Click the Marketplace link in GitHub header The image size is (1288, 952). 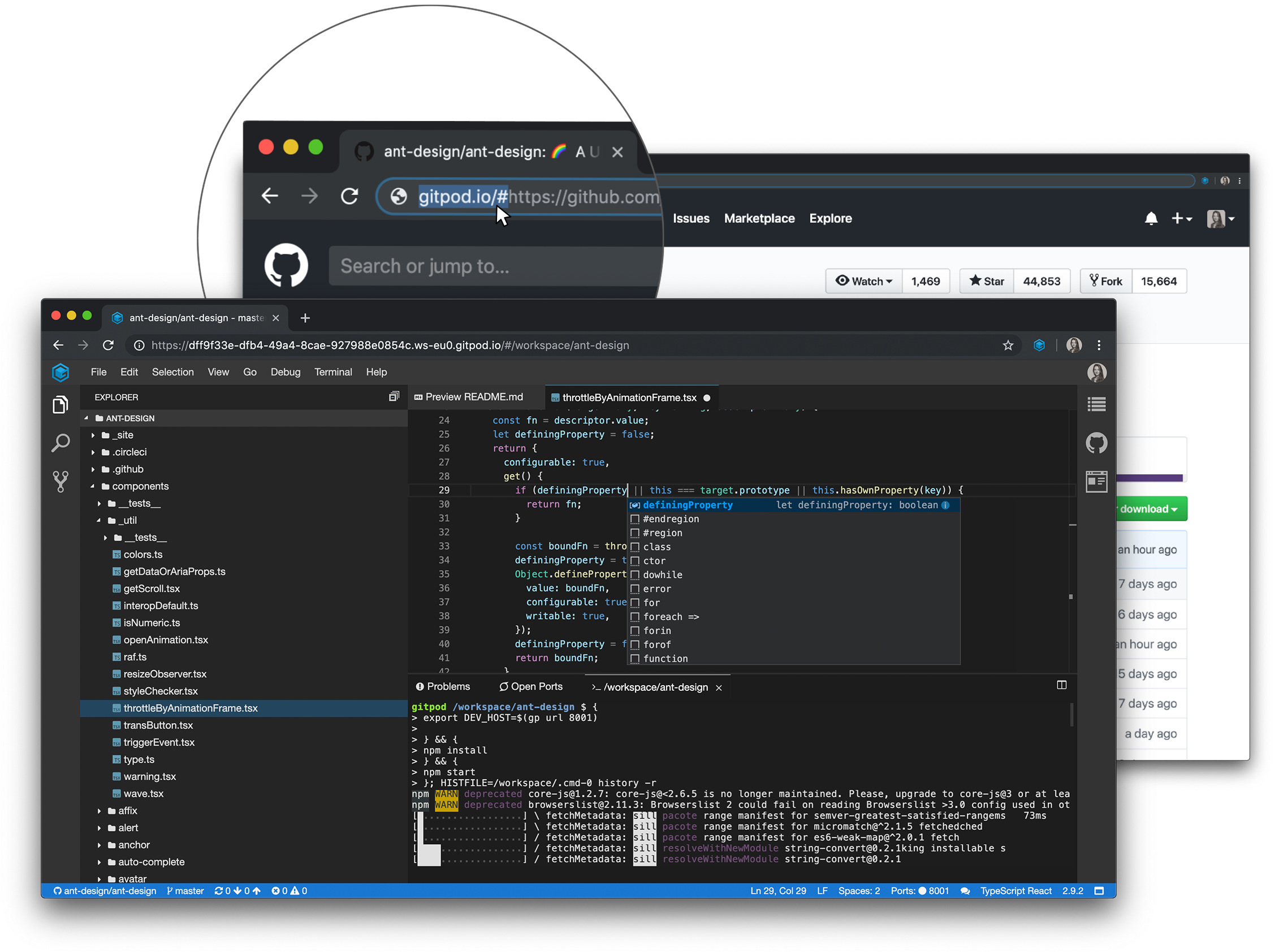(x=759, y=218)
